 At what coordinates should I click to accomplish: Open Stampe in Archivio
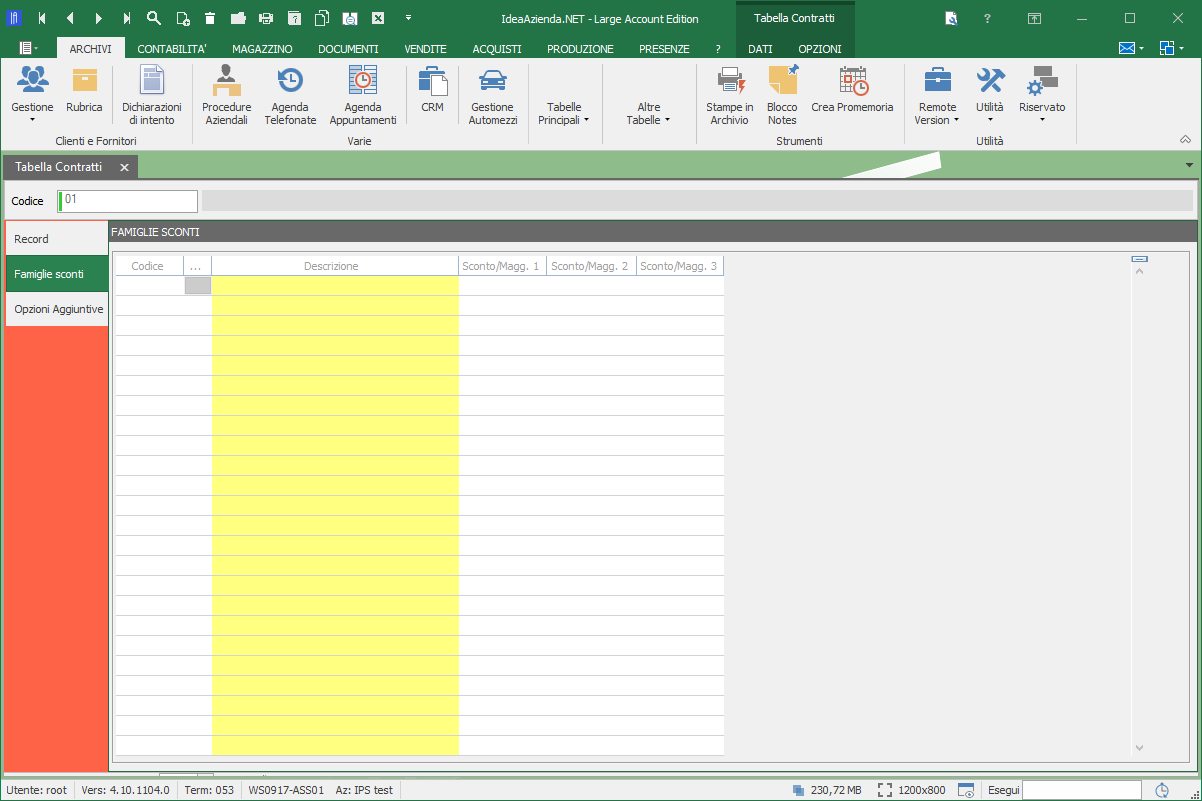click(730, 95)
